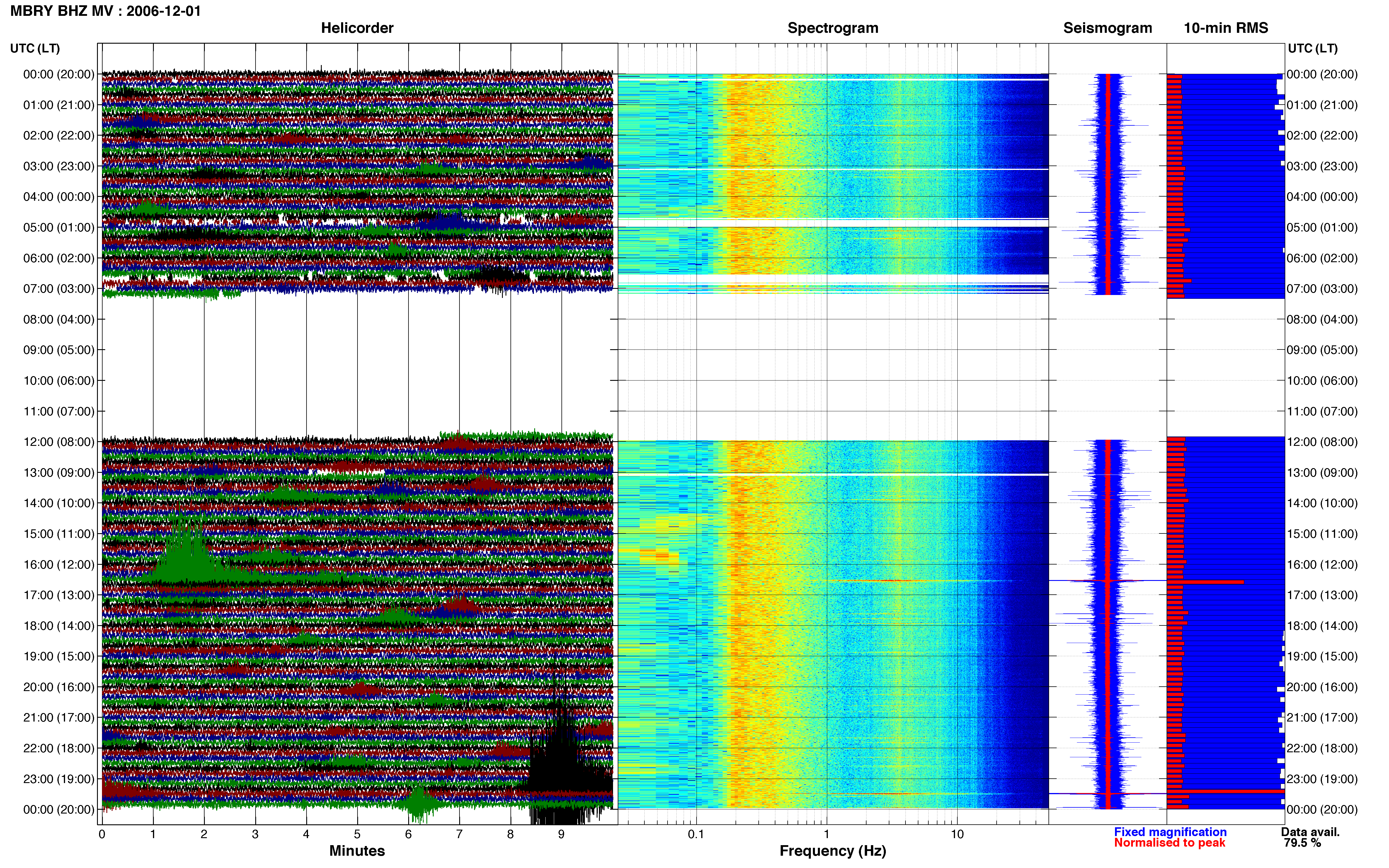Screen dimensions: 1389x868
Task: Click the 'Normalised to peak' legend text
Action: 1169,843
